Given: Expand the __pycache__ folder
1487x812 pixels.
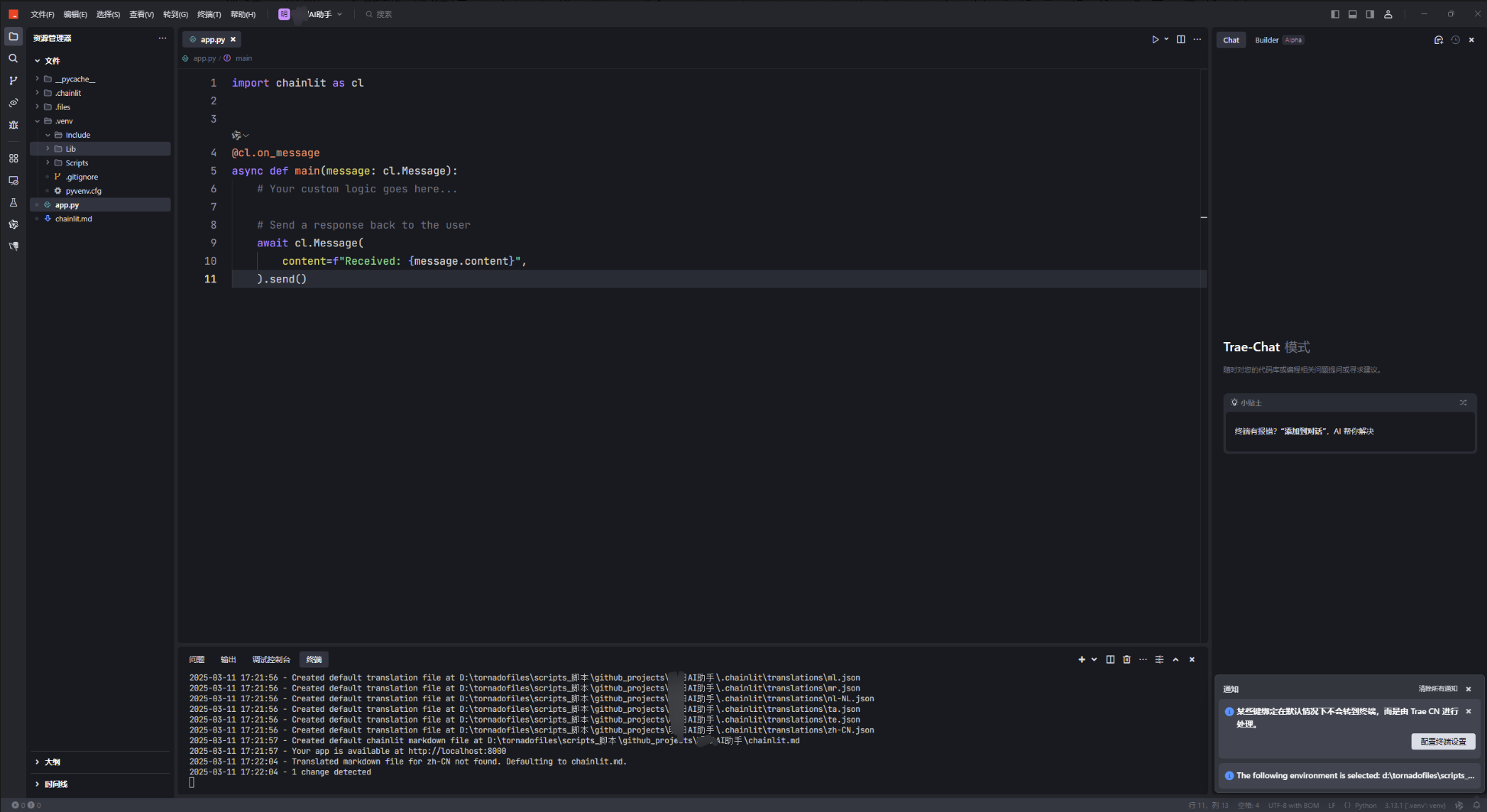Looking at the screenshot, I should click(74, 79).
